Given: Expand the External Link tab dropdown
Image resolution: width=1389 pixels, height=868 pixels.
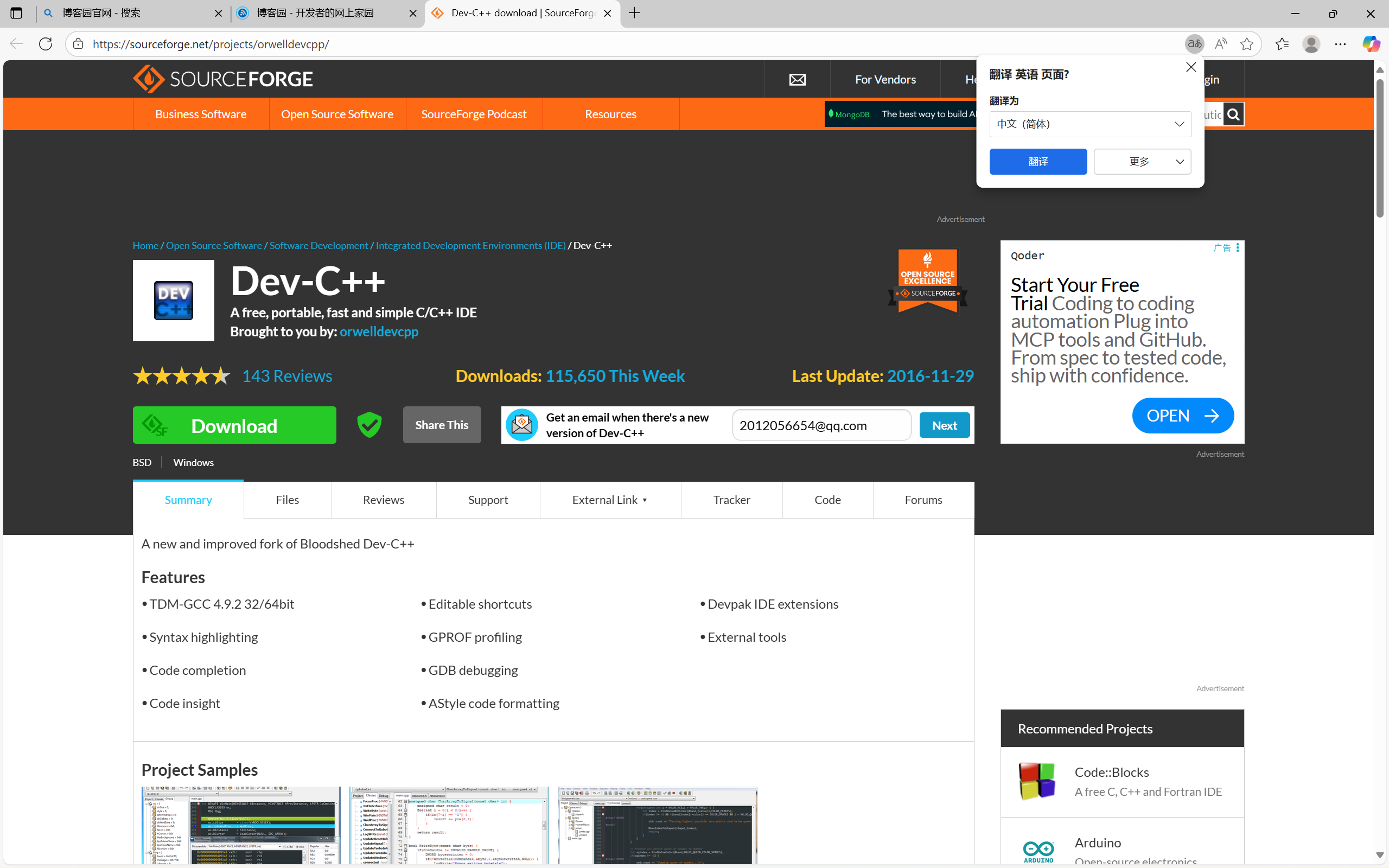Looking at the screenshot, I should [x=609, y=500].
